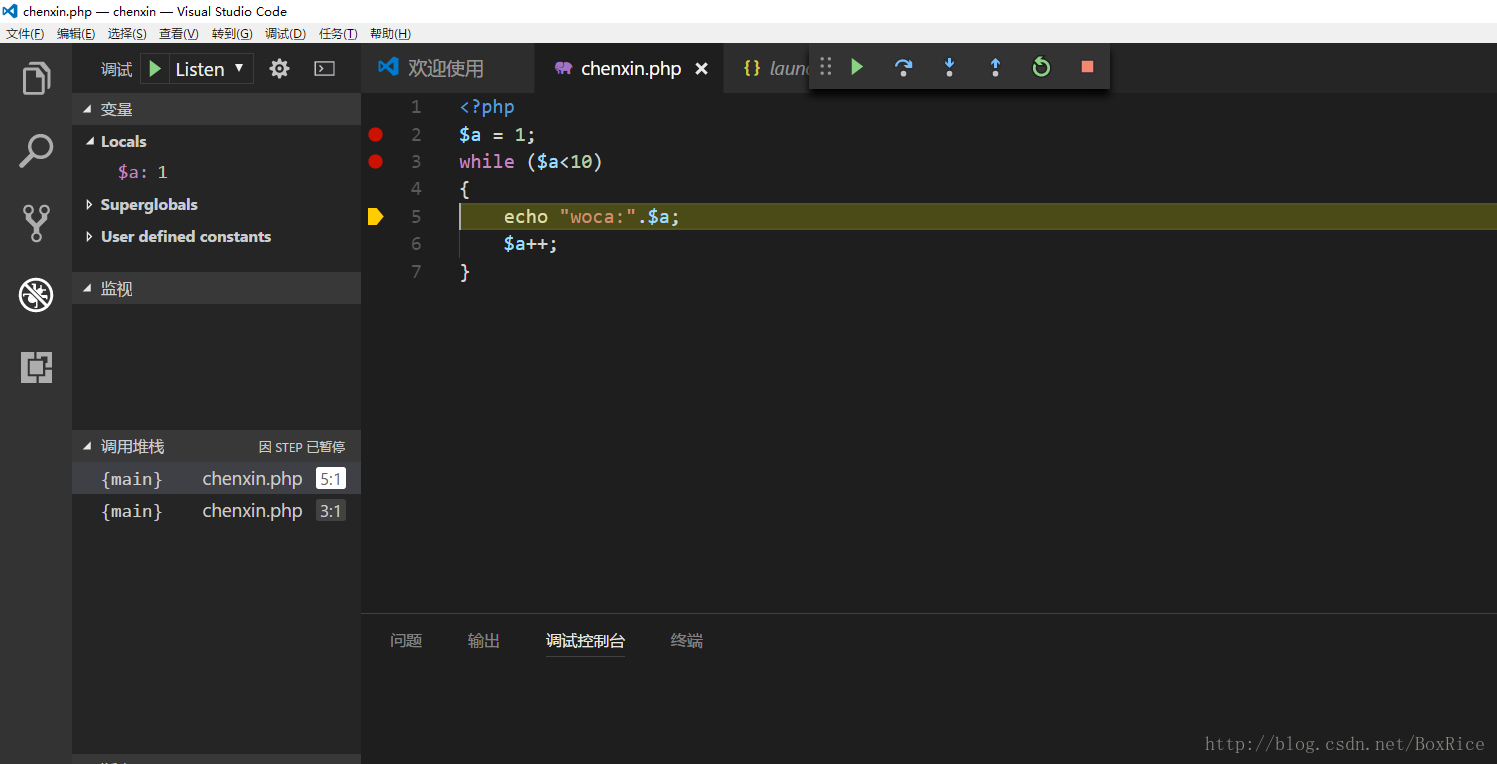Screen dimensions: 1497x764
Task: Switch to the 调试控制台 panel tab
Action: 585,641
